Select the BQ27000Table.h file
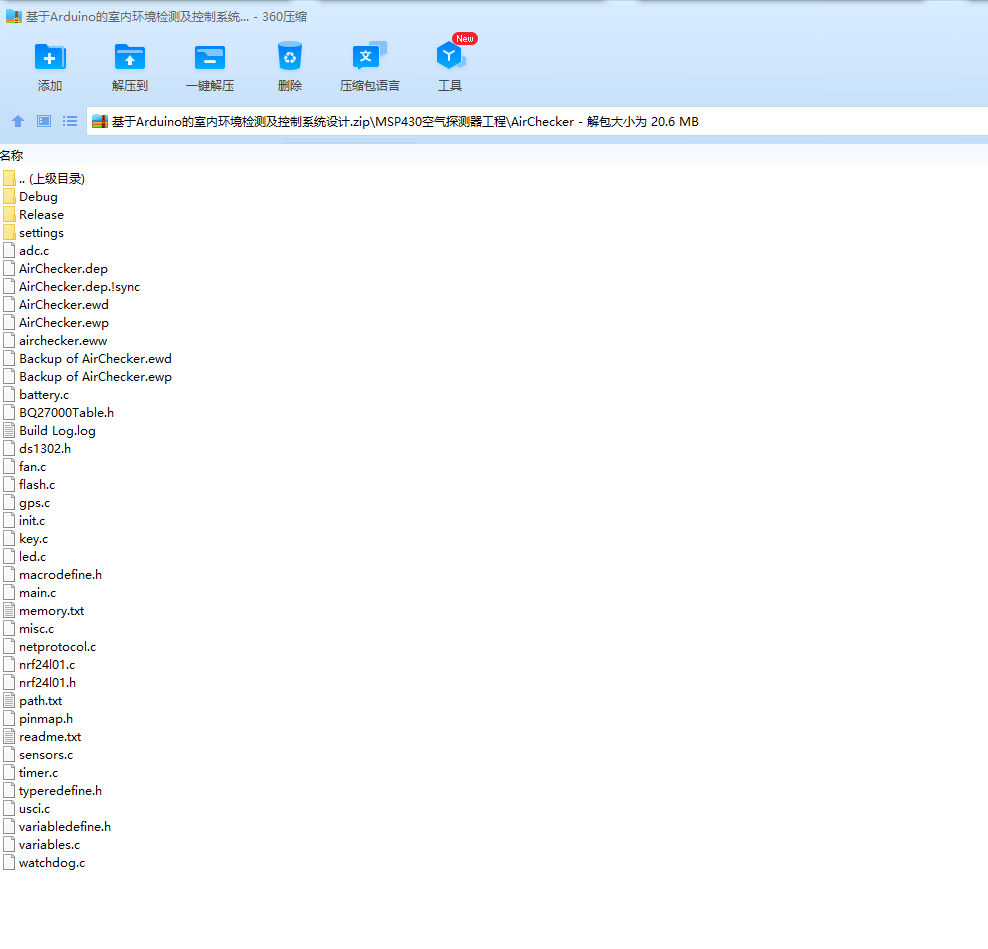Viewport: 988px width, 949px height. pyautogui.click(x=59, y=413)
